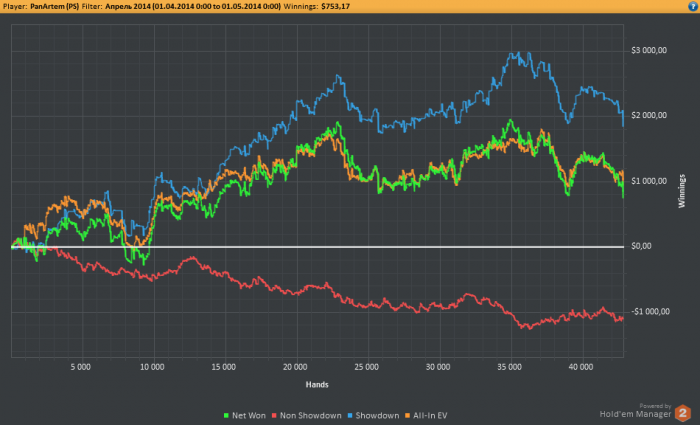
Task: Click the 40 000 hands axis tick
Action: coord(580,367)
